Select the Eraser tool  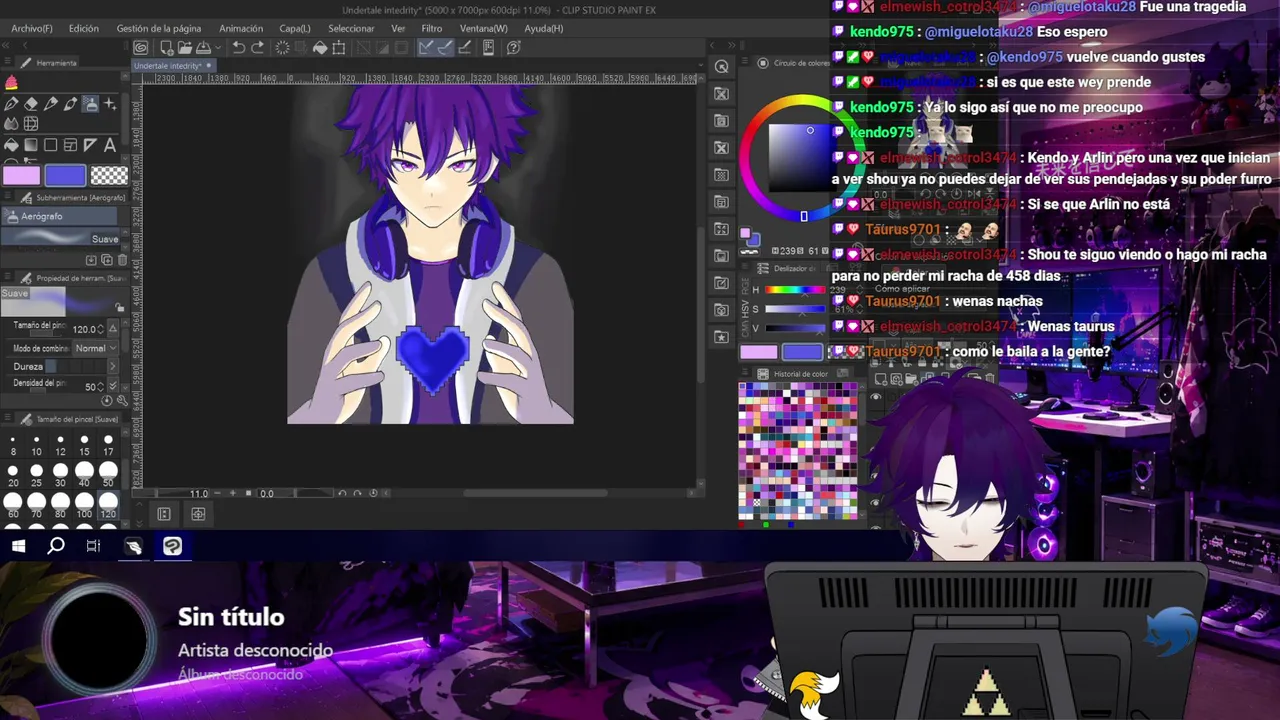pos(31,104)
